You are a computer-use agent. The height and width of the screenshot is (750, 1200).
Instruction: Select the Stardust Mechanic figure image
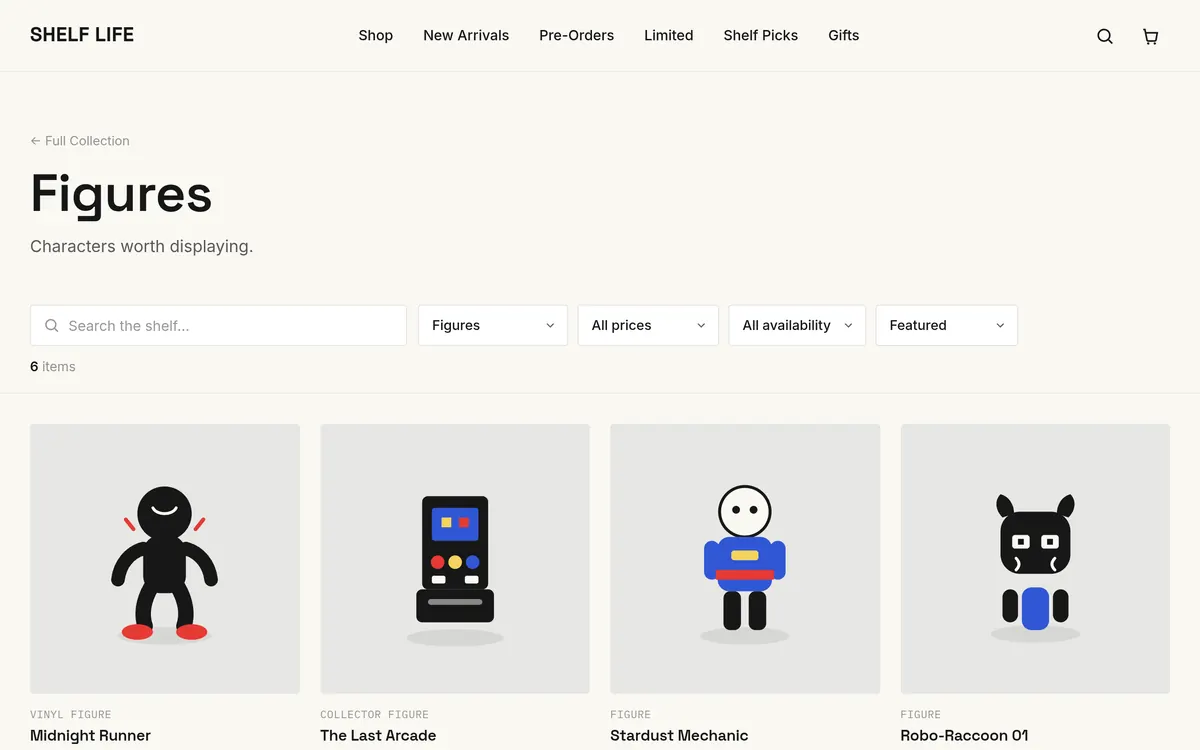tap(745, 559)
